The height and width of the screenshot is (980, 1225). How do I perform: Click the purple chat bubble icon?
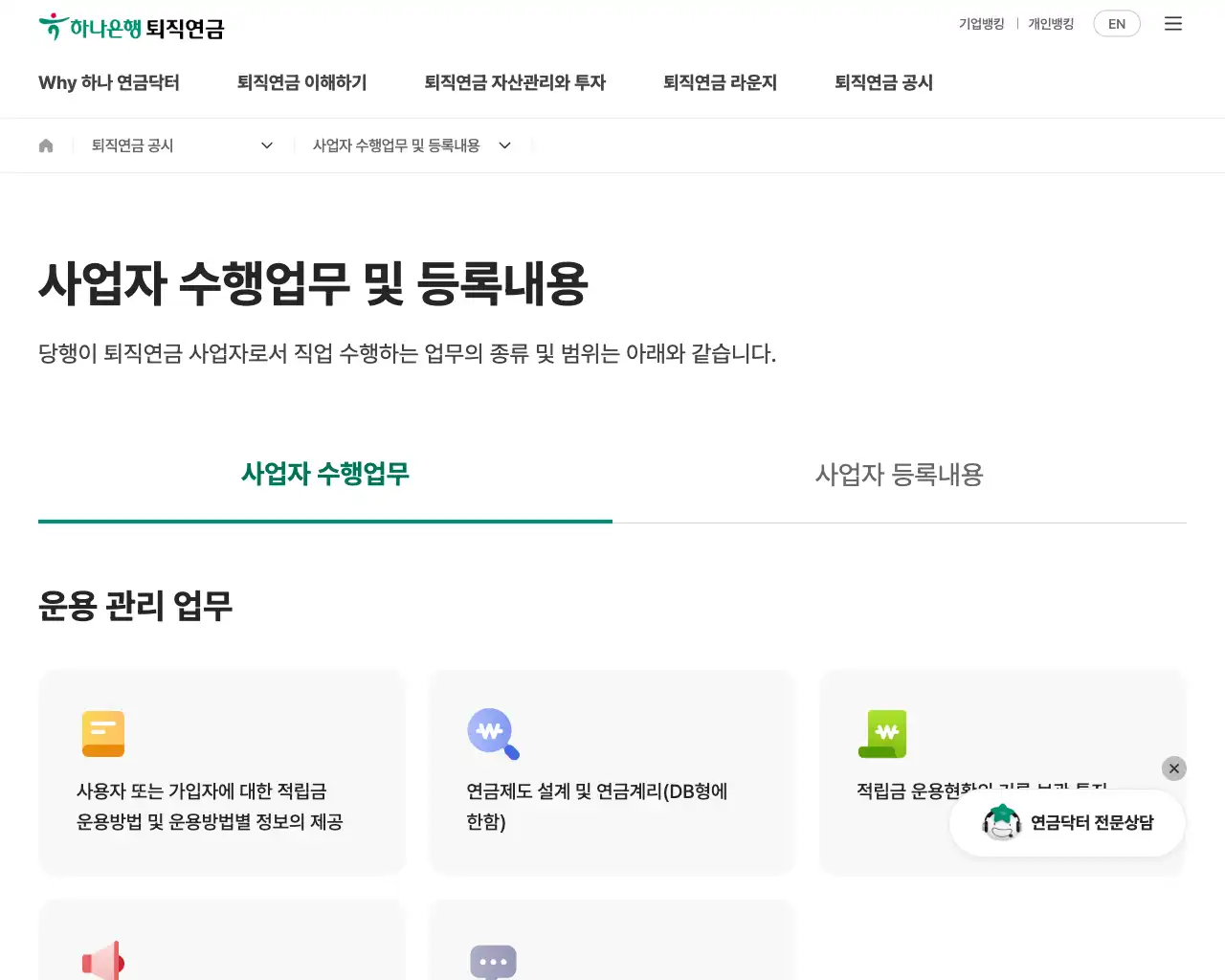[x=493, y=962]
